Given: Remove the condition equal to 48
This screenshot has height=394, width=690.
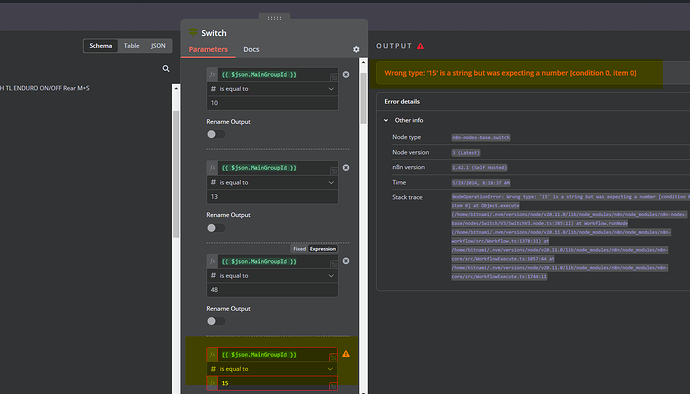Looking at the screenshot, I should coord(346,261).
